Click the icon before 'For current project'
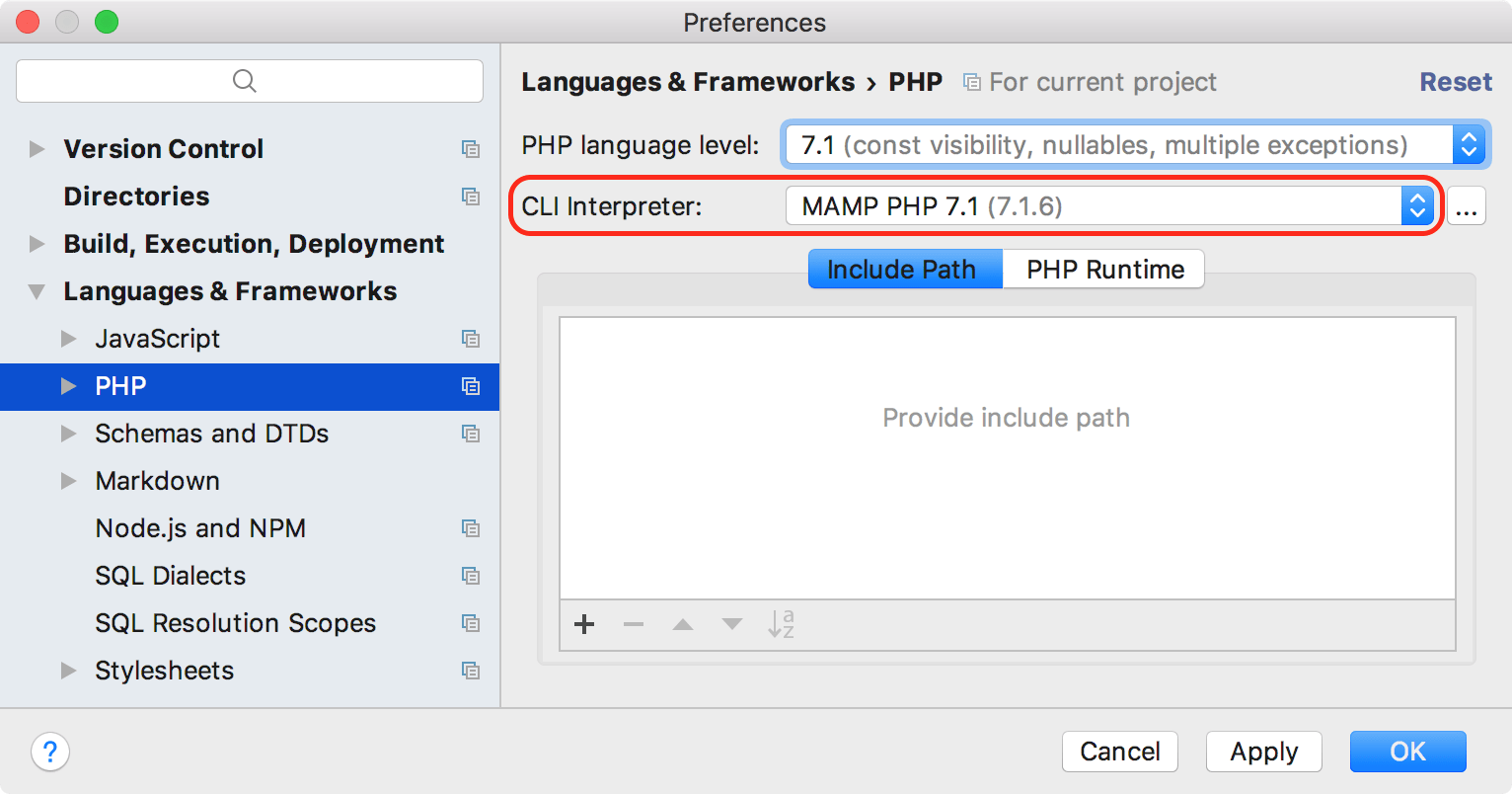Screen dimensions: 1512x794 pos(972,82)
